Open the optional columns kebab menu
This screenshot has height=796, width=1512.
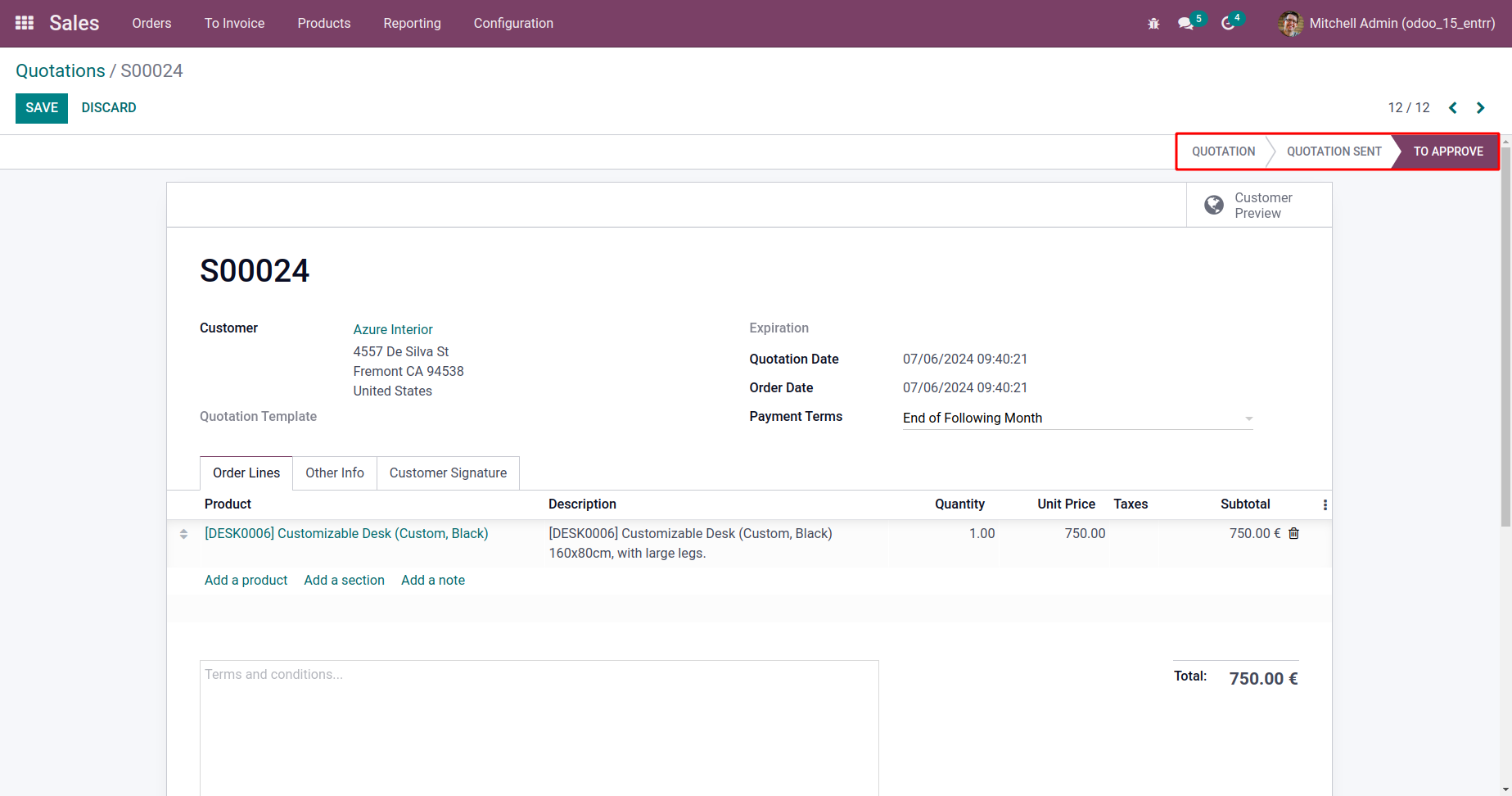pyautogui.click(x=1325, y=504)
